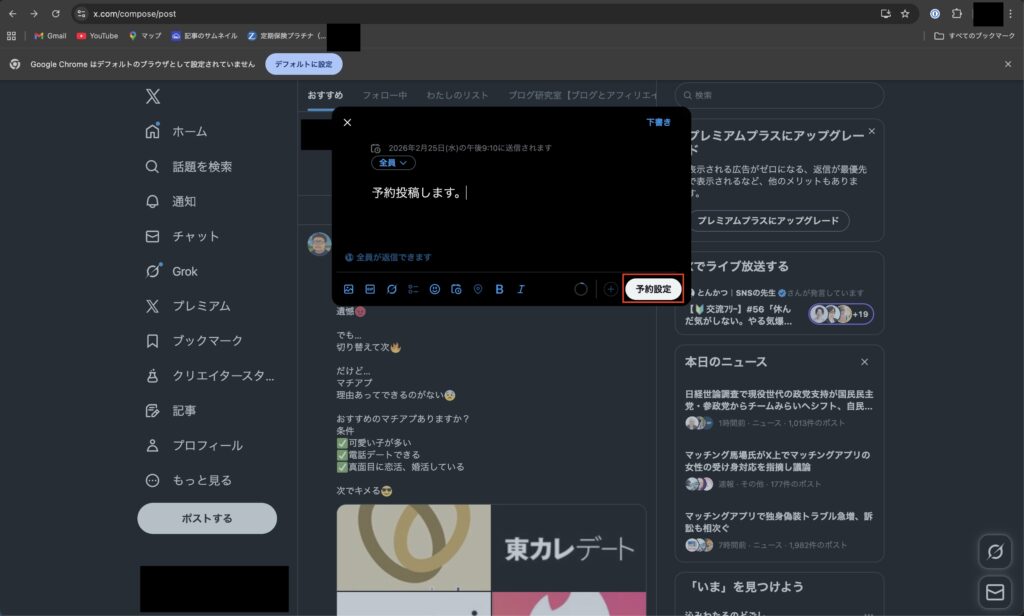
Task: Open the GIF picker
Action: pos(370,288)
